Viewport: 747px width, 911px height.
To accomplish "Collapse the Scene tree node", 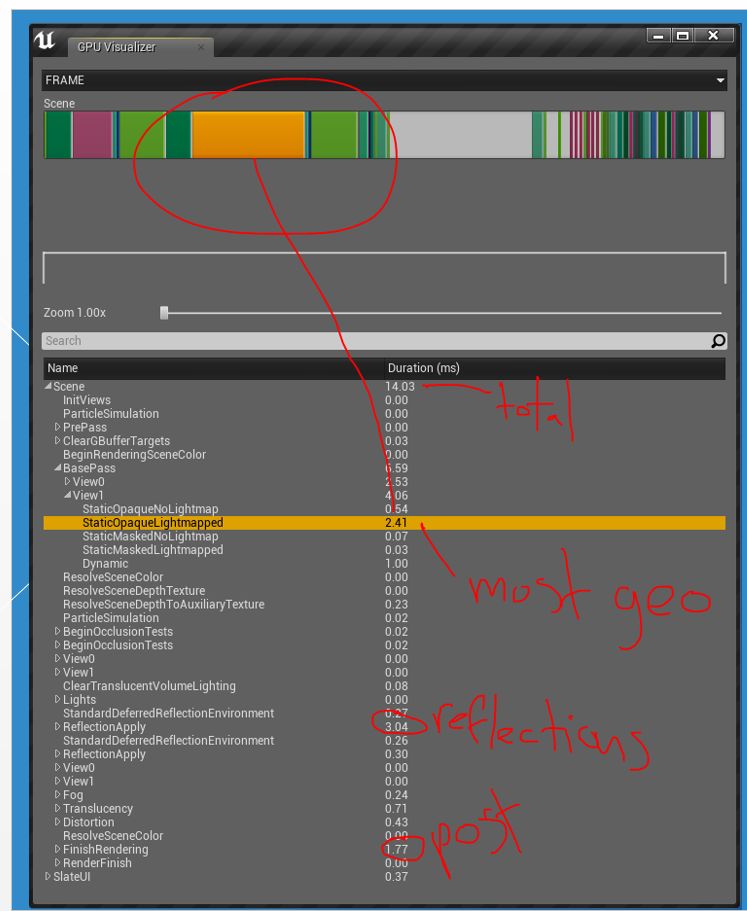I will pos(48,386).
